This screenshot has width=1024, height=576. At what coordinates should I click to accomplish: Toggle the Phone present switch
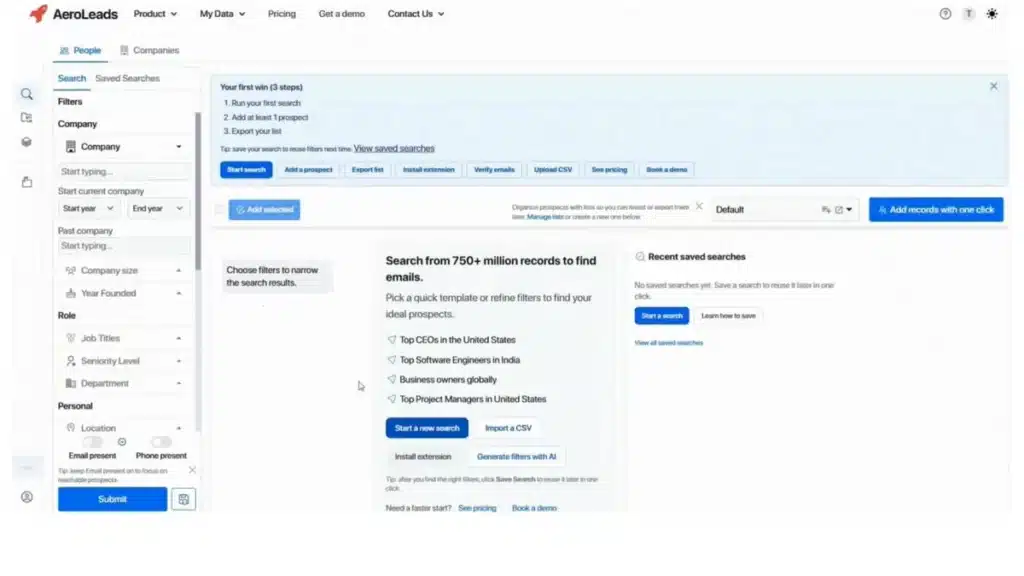(x=161, y=442)
